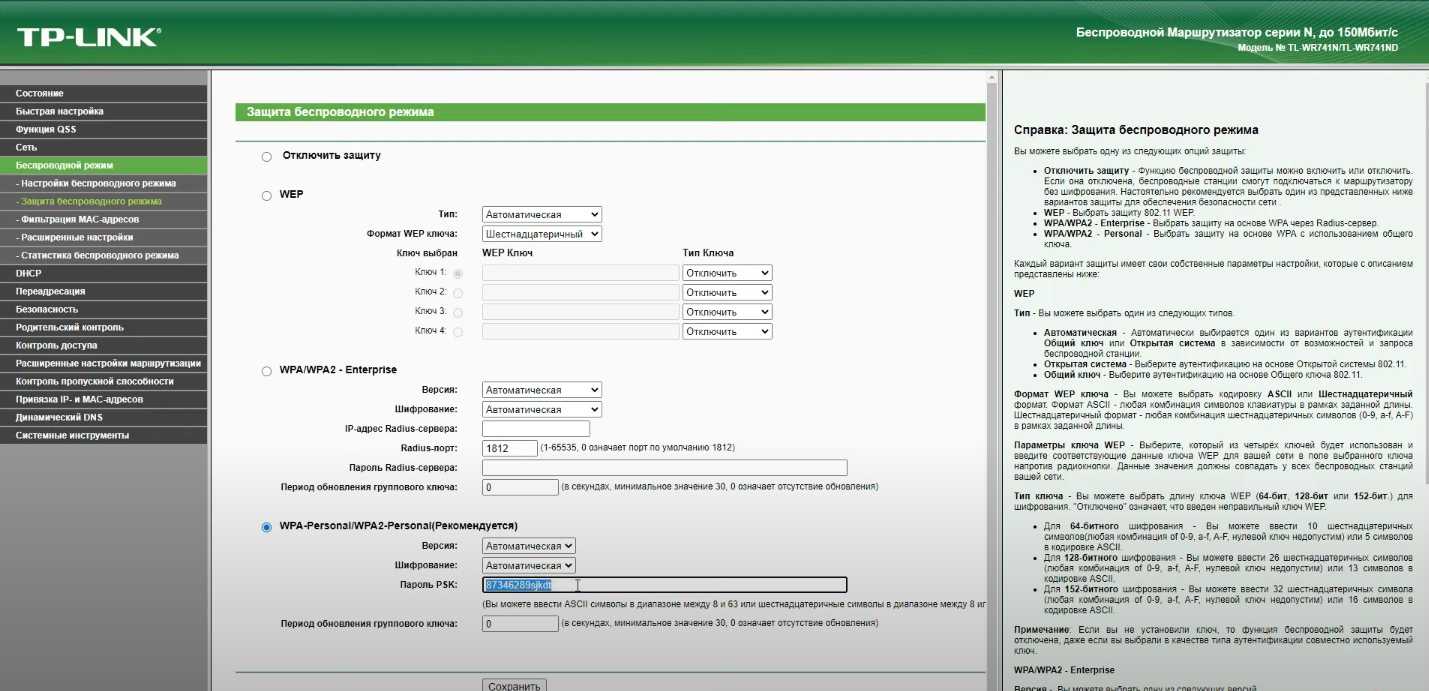
Task: Open the WEP Тип dropdown
Action: [541, 214]
